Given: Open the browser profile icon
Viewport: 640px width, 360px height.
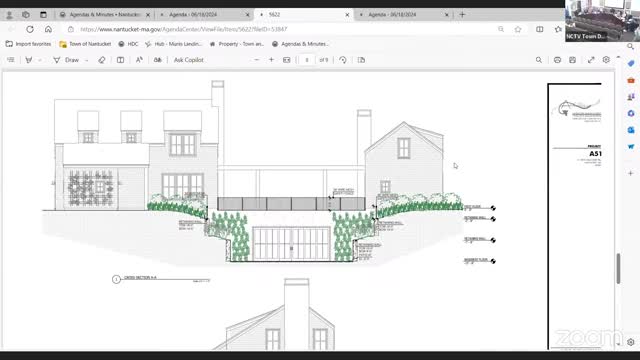Looking at the screenshot, I should tap(9, 15).
